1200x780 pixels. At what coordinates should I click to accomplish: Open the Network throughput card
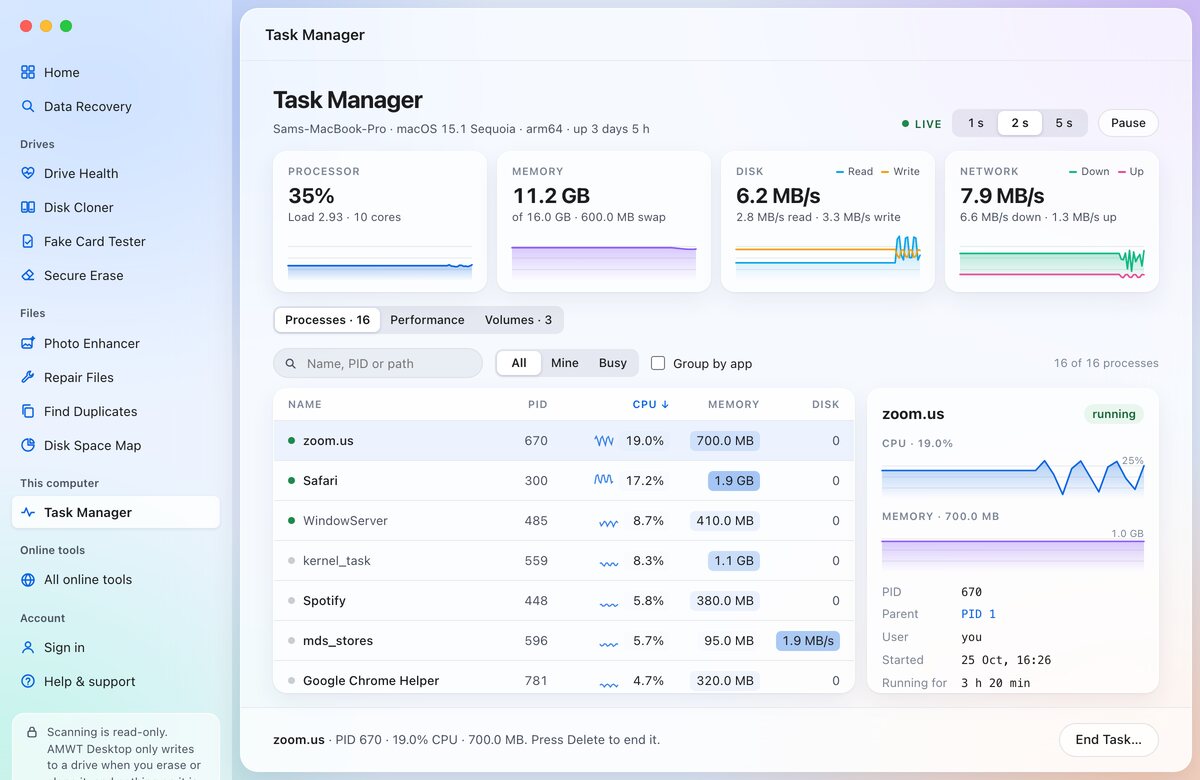pyautogui.click(x=1052, y=222)
